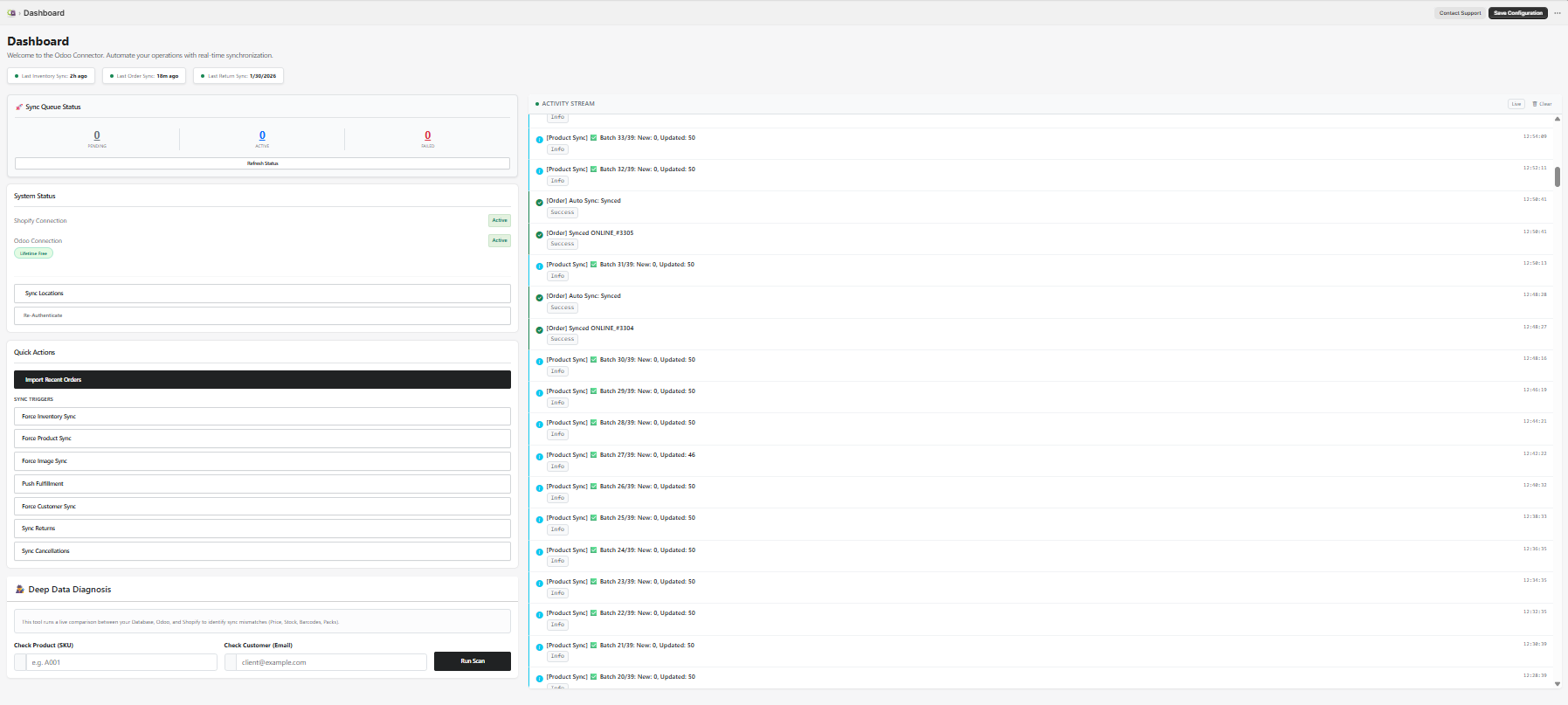Toggle the Live button in Activity Stream
The image size is (1568, 705).
1516,104
